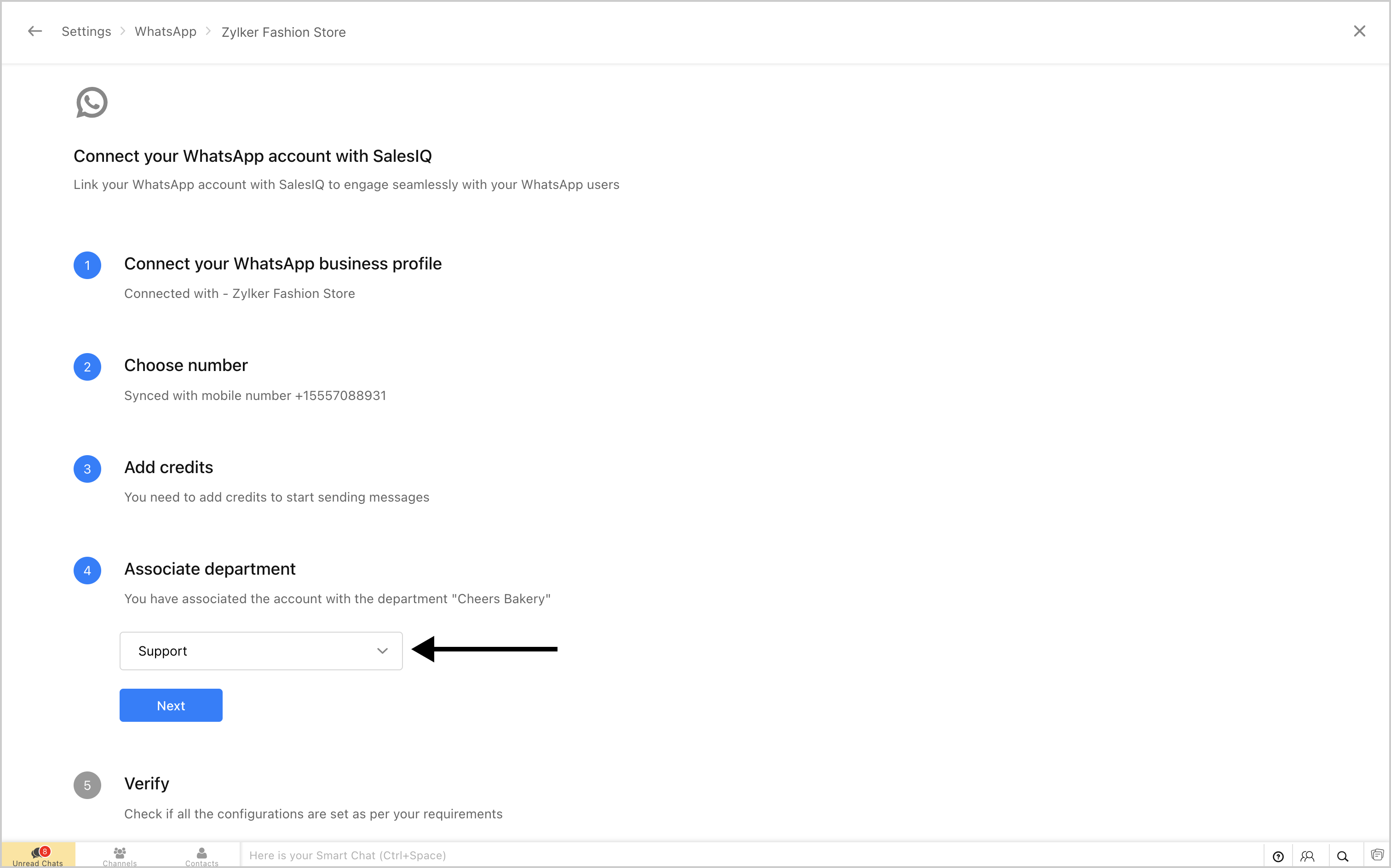1391x868 pixels.
Task: Go to Settings in breadcrumb
Action: pos(86,32)
